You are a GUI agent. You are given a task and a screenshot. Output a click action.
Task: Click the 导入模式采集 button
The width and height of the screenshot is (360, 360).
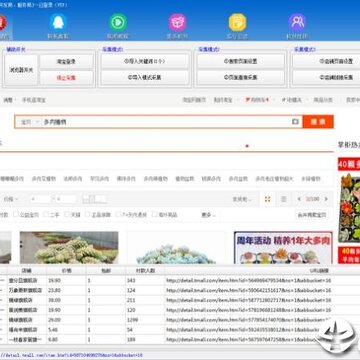point(145,78)
